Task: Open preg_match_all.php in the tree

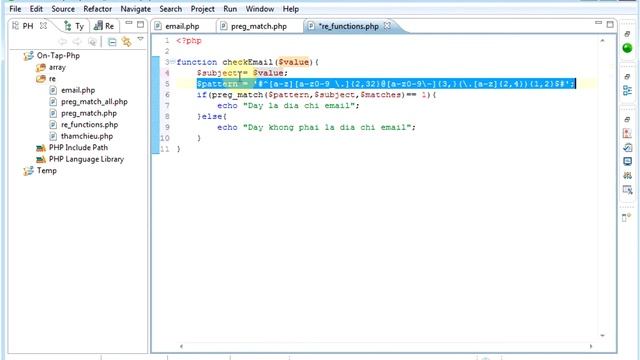Action: [94, 102]
